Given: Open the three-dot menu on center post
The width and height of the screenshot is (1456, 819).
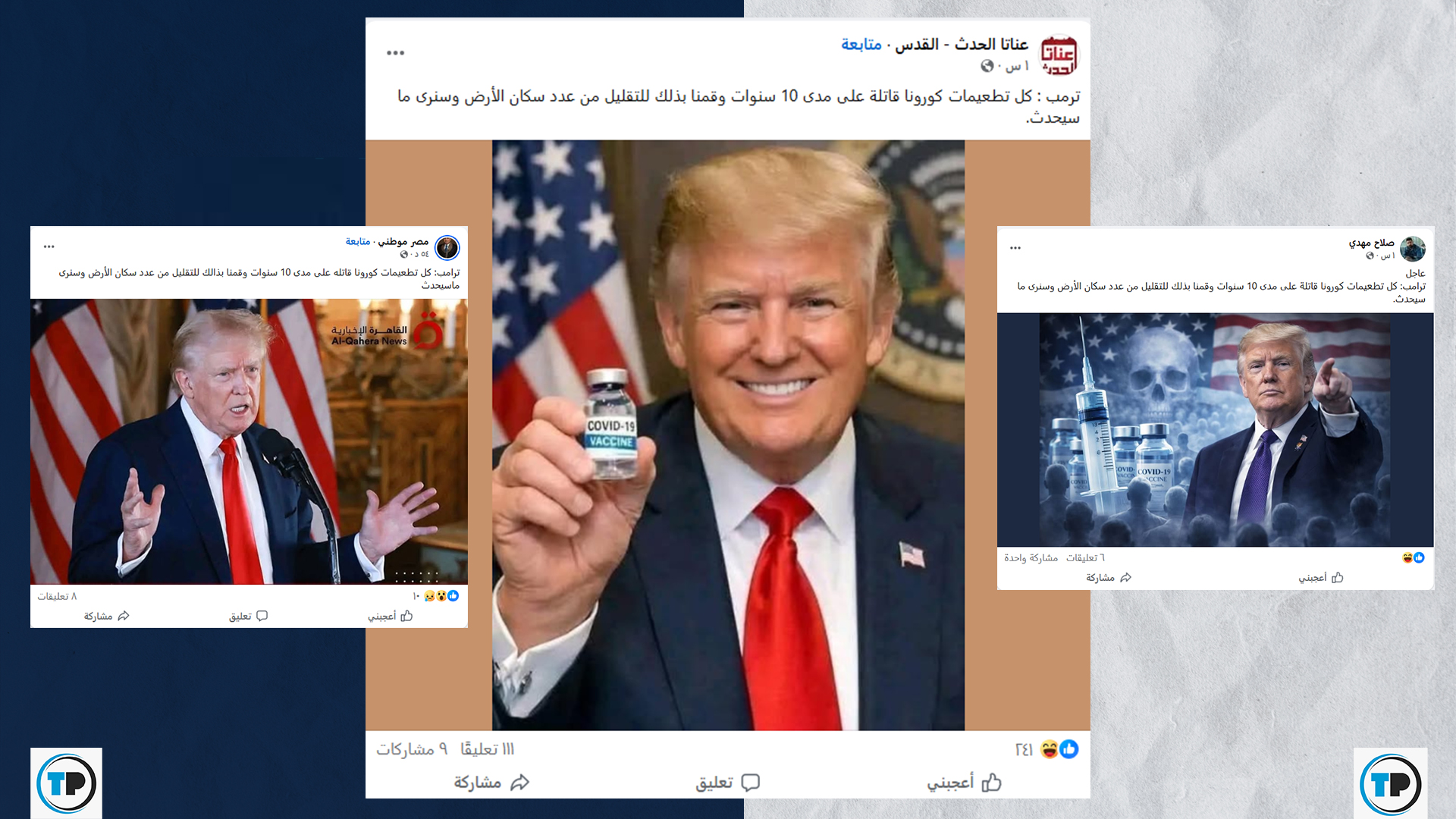Looking at the screenshot, I should [x=395, y=53].
